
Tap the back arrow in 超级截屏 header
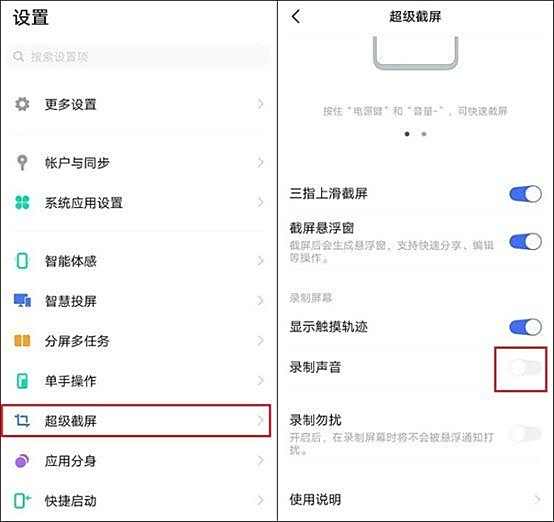[x=296, y=16]
